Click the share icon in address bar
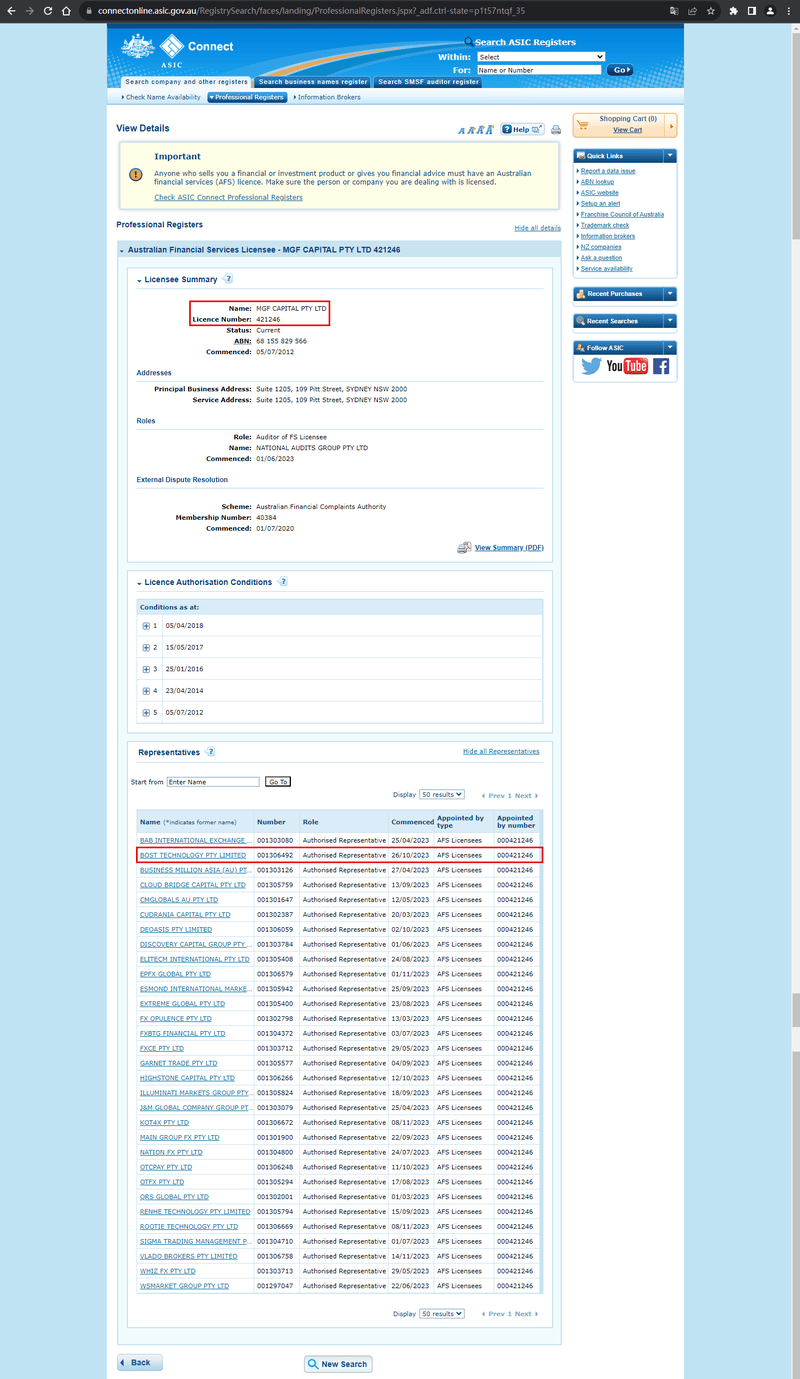This screenshot has height=1379, width=800. 692,11
